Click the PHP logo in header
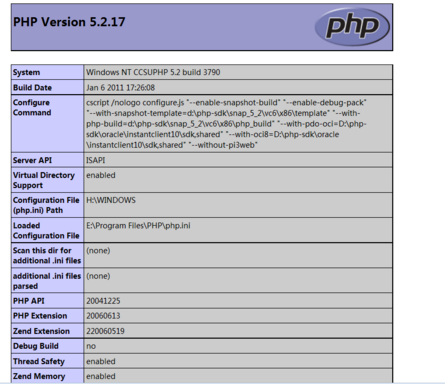This screenshot has width=445, height=384. tap(352, 27)
